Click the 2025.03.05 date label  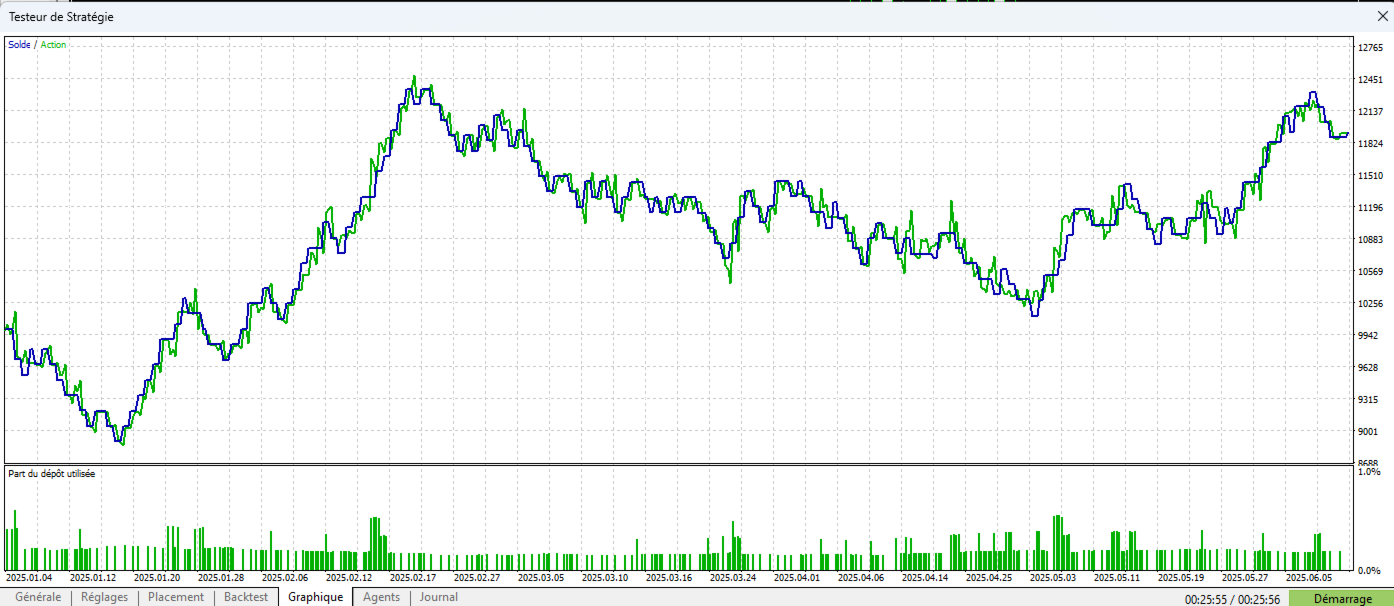point(541,577)
